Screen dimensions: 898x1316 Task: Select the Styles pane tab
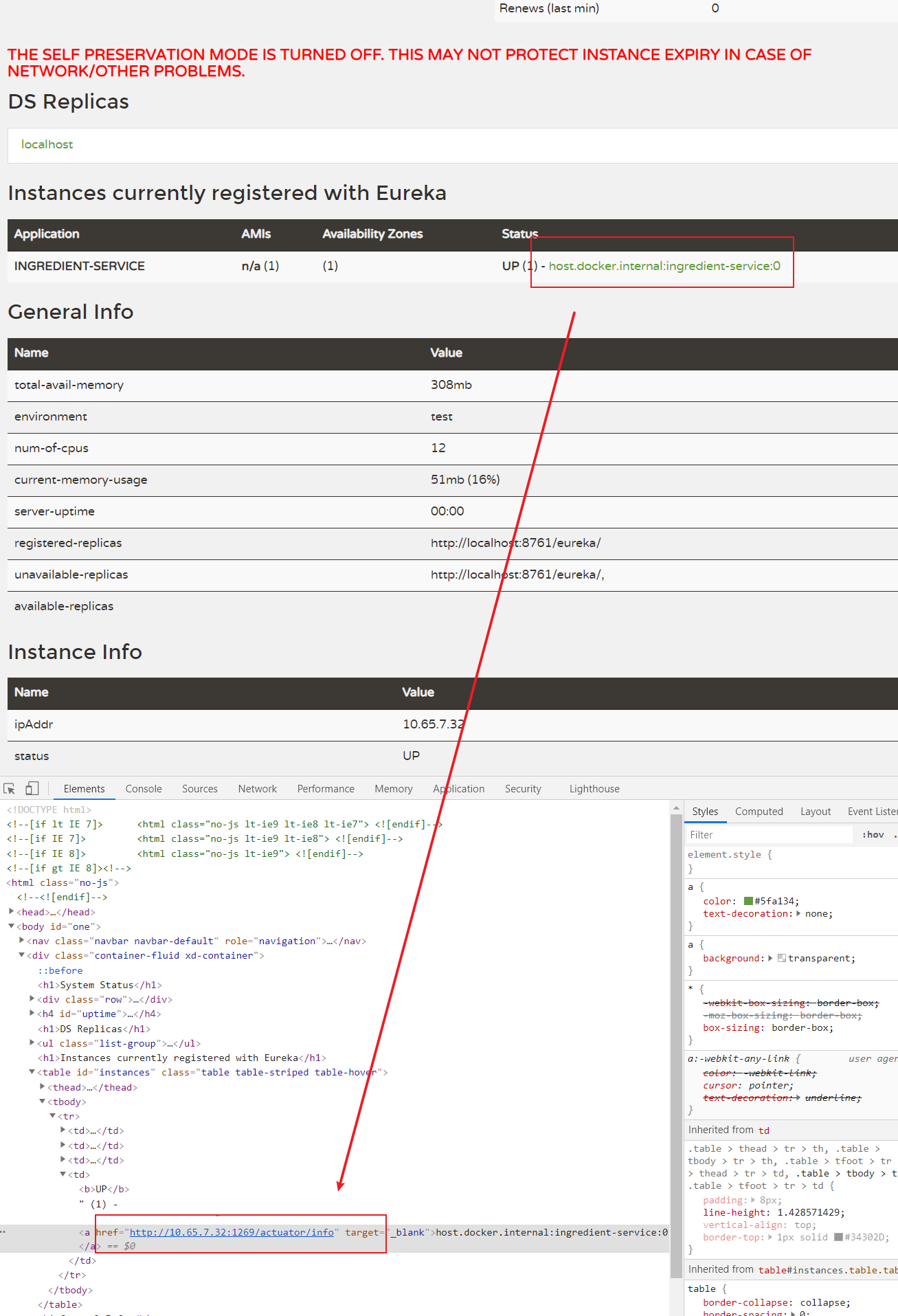point(705,812)
